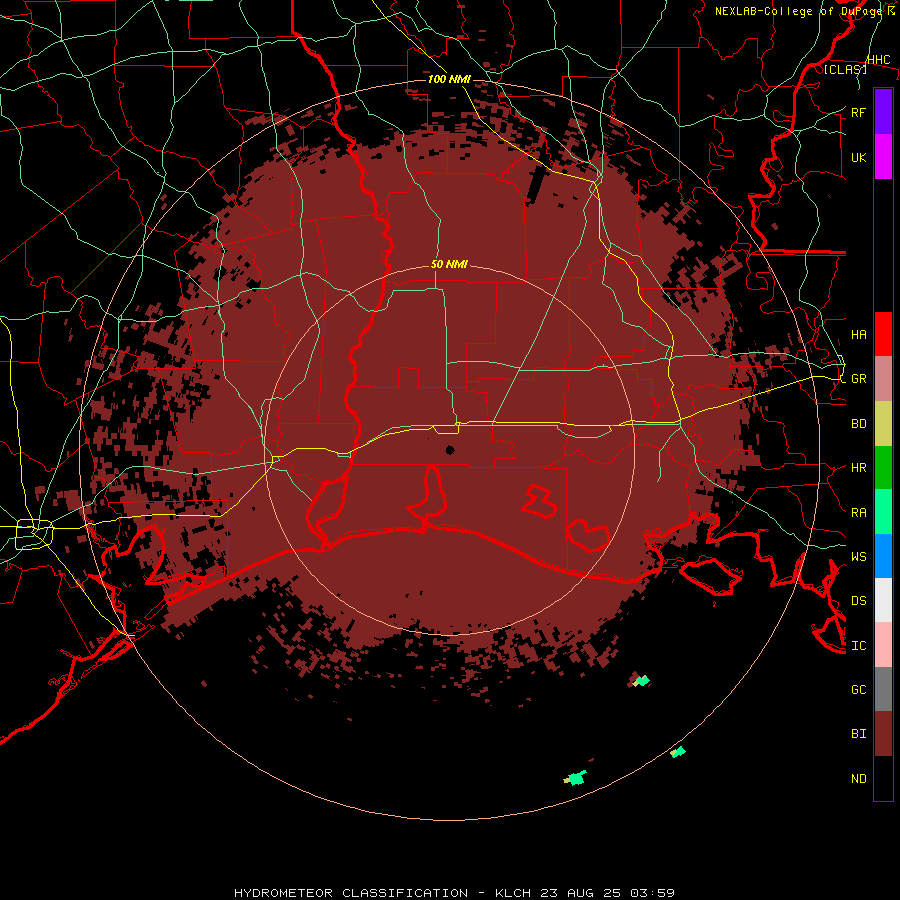This screenshot has width=900, height=900.
Task: Click the RF label text in legend
Action: click(858, 113)
